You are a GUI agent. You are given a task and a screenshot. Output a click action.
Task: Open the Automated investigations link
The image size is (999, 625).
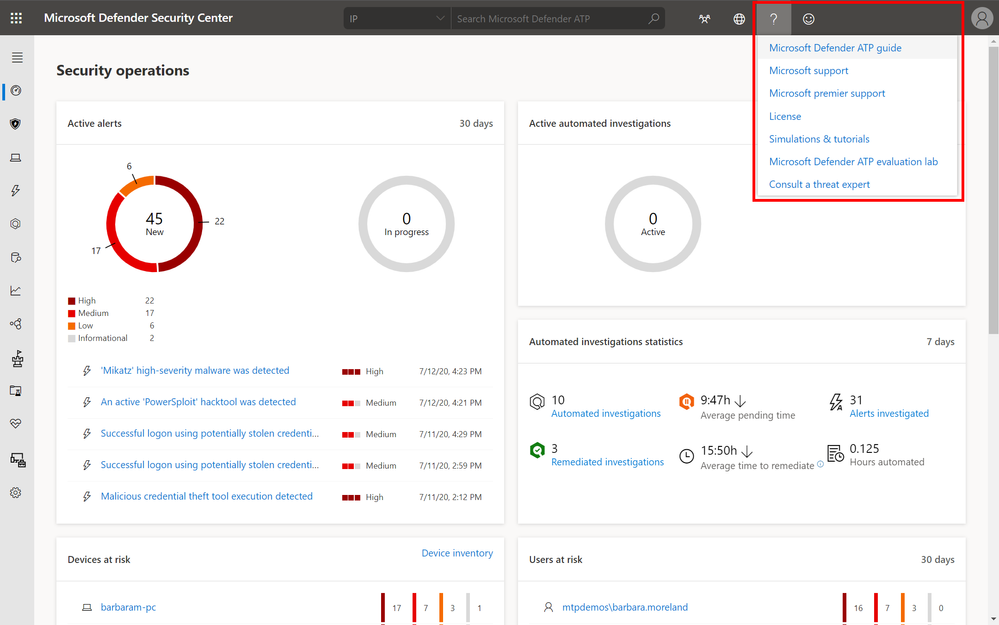(x=606, y=413)
